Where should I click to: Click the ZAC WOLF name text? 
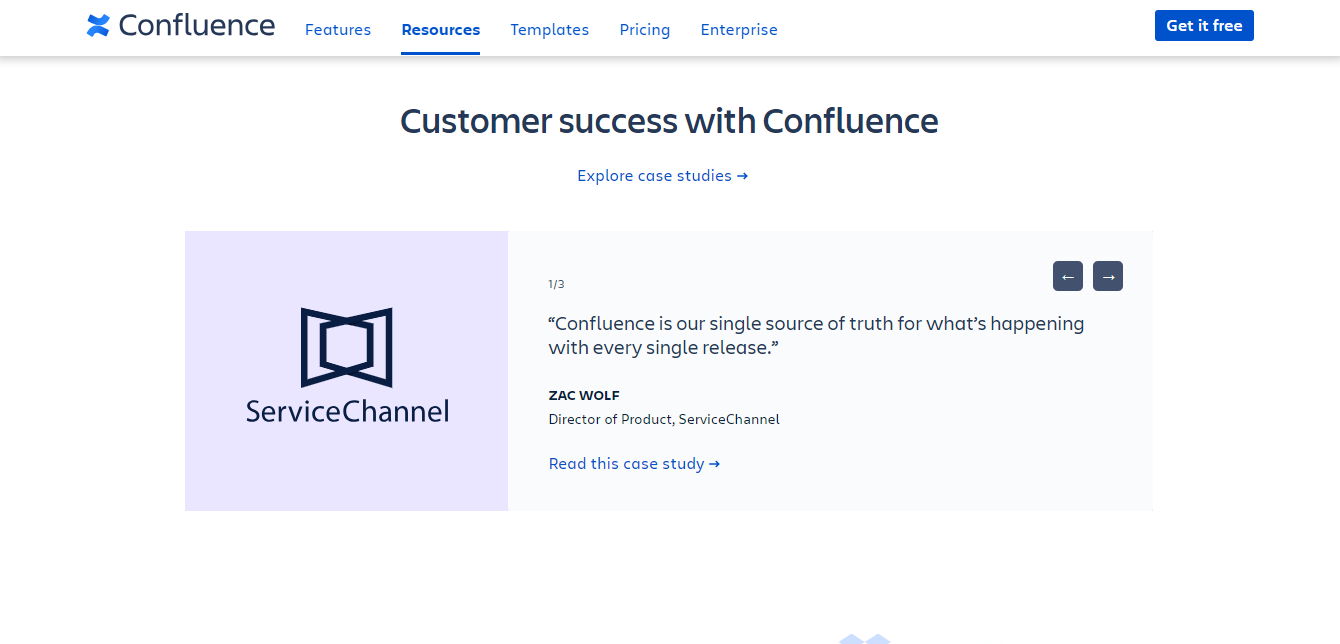coord(584,395)
